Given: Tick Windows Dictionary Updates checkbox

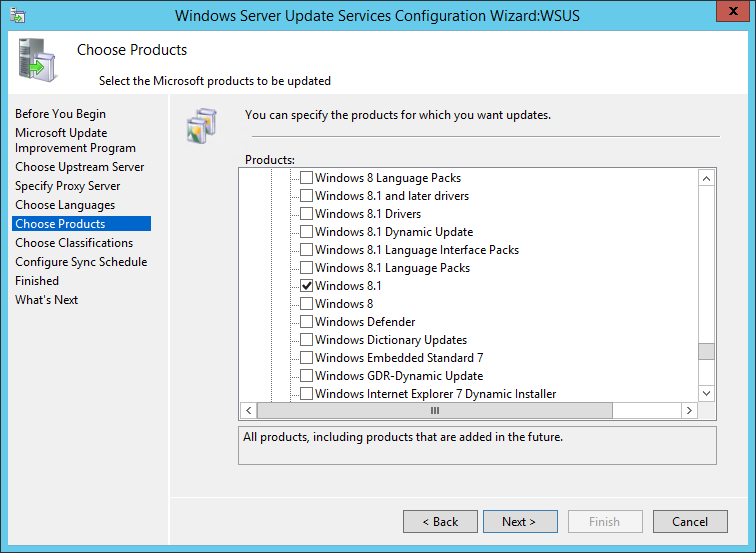Looking at the screenshot, I should click(x=306, y=340).
